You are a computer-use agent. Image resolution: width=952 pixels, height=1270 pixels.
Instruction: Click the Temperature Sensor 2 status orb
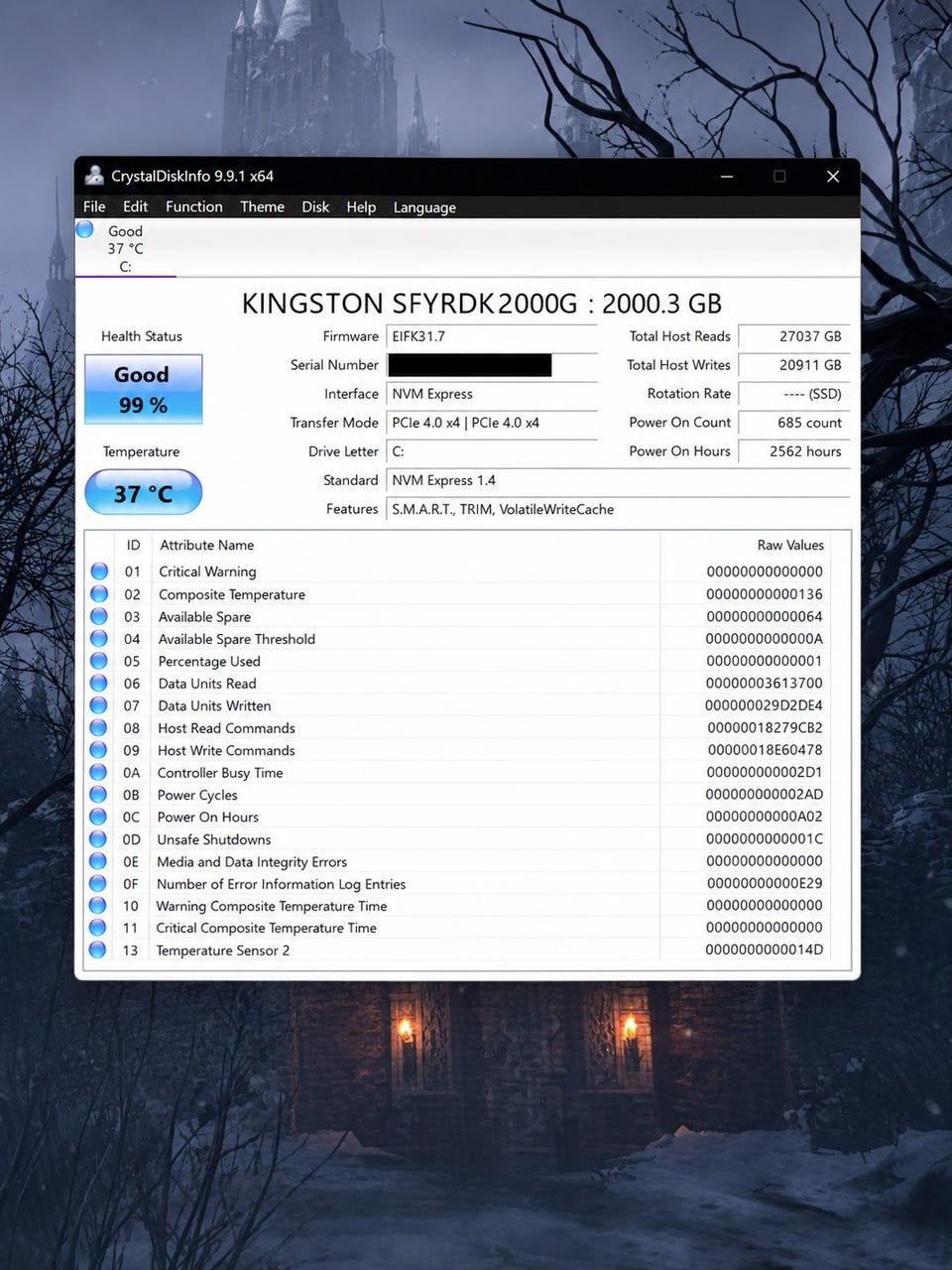coord(97,950)
